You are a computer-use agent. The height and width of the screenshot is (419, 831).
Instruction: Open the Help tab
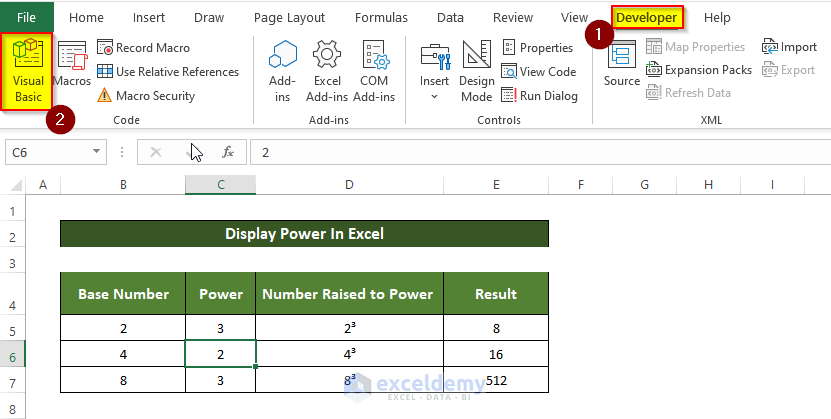point(717,17)
